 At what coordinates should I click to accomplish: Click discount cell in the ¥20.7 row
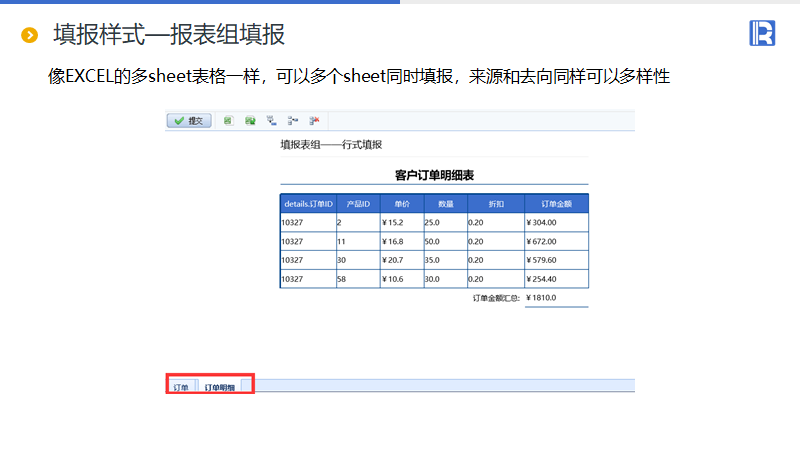[x=496, y=260]
